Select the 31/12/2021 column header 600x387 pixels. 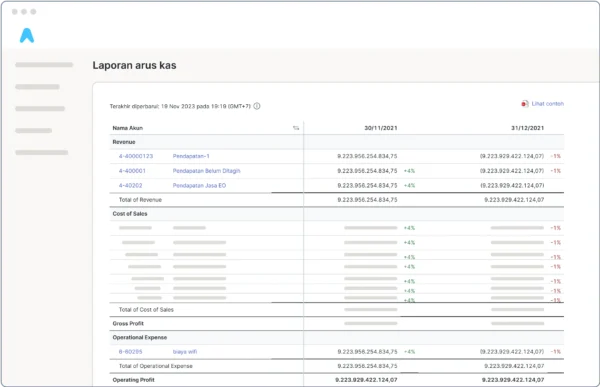(527, 128)
